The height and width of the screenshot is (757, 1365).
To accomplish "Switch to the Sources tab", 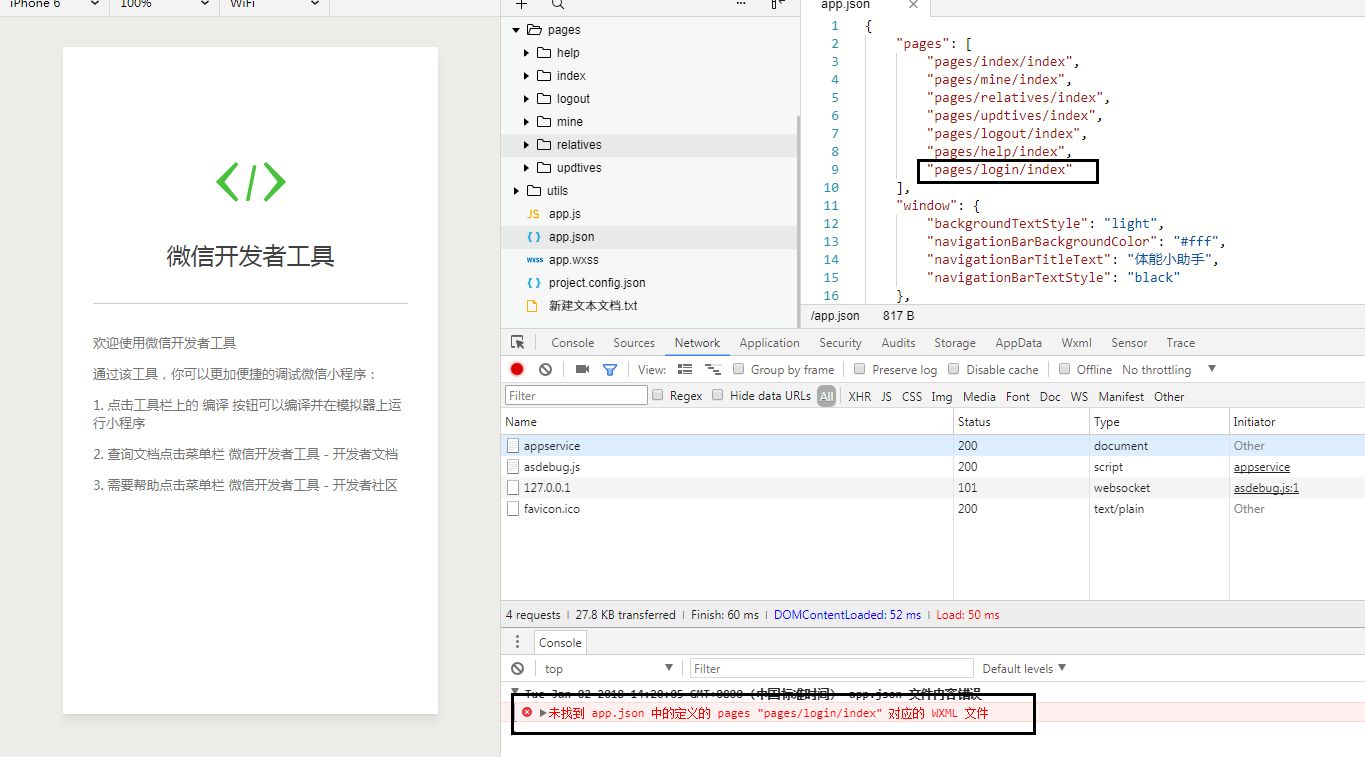I will coord(634,342).
